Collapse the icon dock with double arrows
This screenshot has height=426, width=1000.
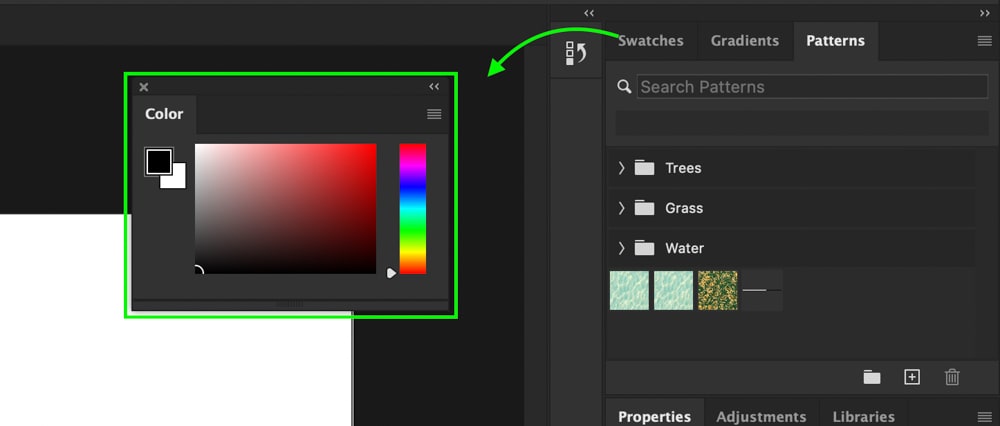(589, 13)
